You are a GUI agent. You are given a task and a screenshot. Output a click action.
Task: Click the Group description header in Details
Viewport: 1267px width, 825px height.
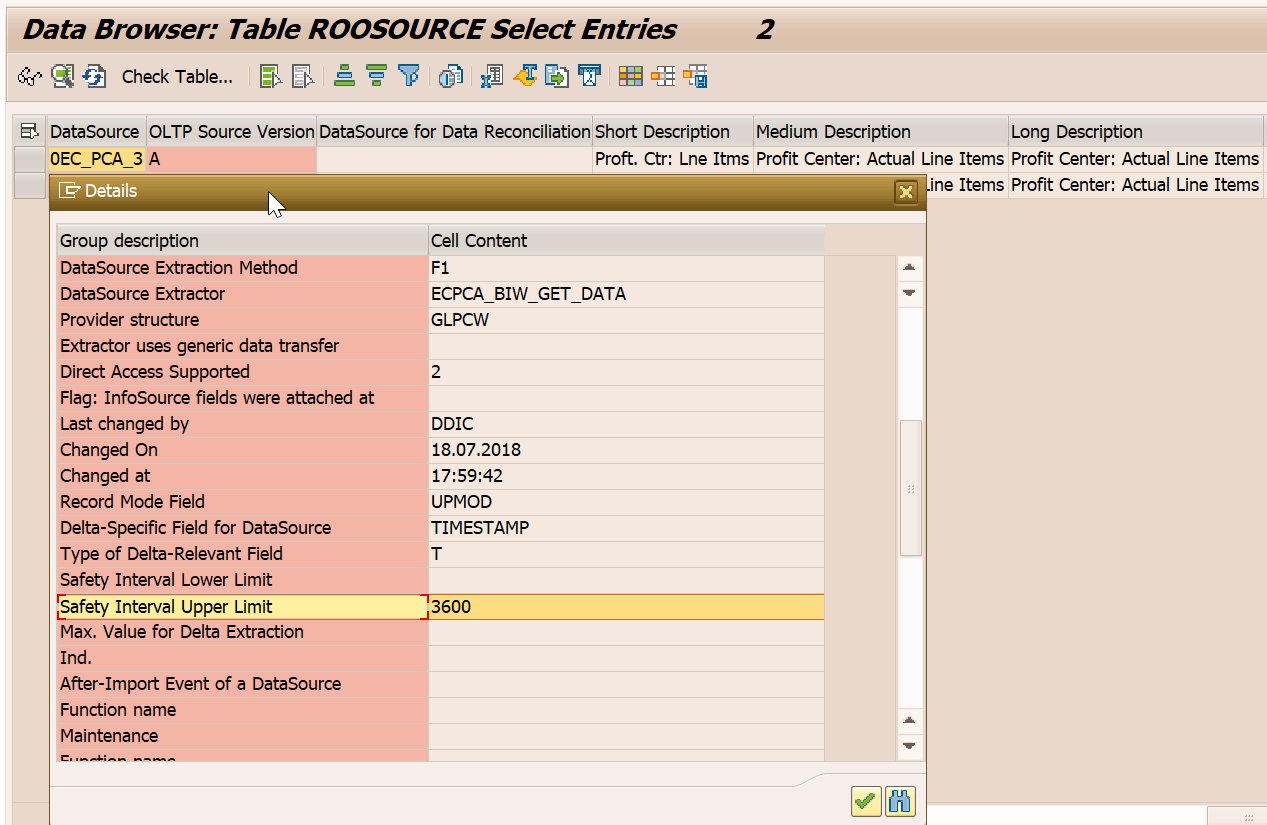242,241
